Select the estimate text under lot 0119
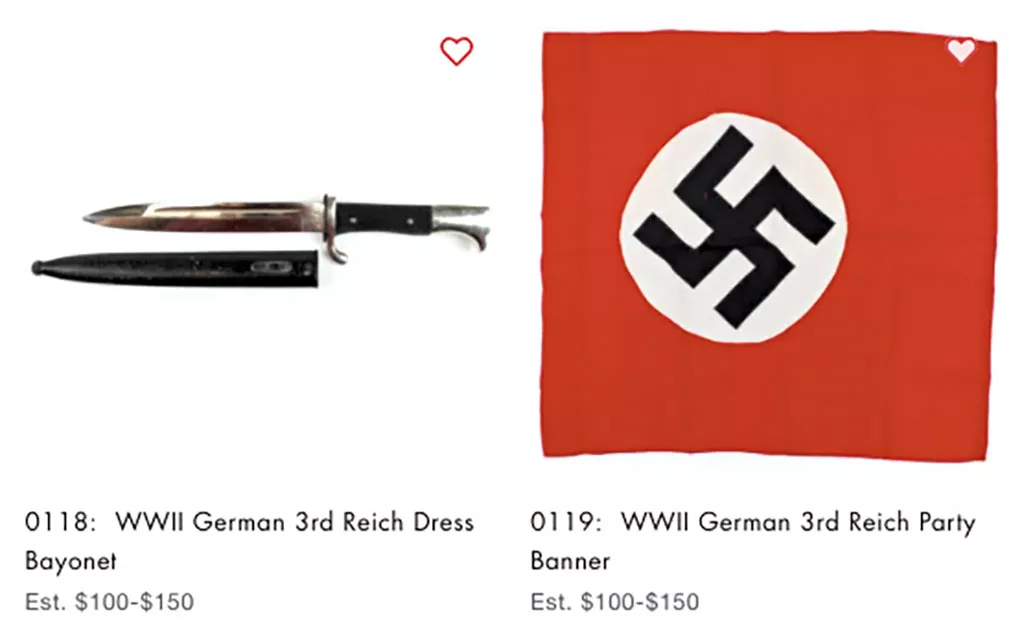 click(615, 601)
